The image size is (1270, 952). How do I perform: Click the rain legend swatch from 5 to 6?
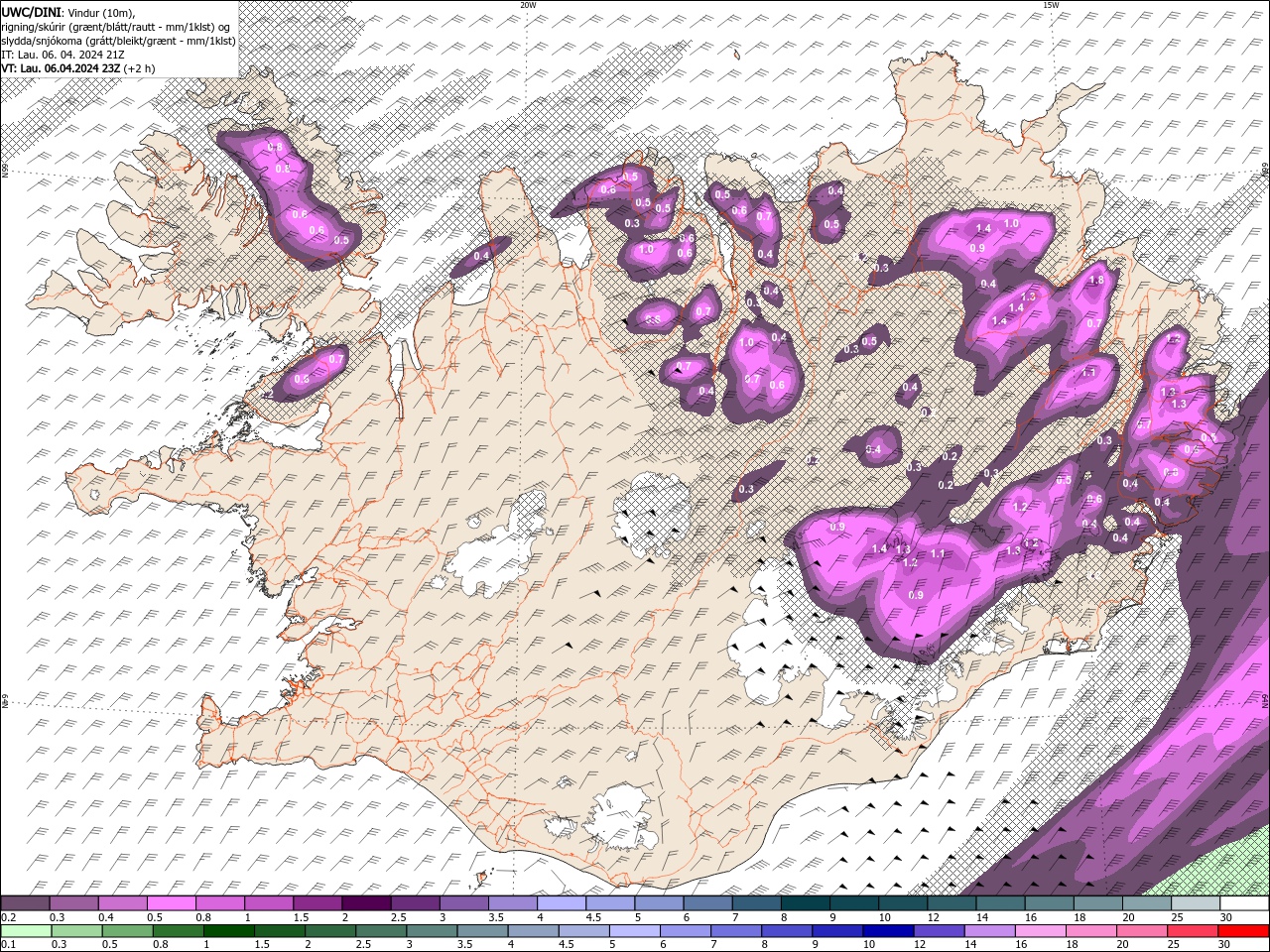click(x=634, y=930)
